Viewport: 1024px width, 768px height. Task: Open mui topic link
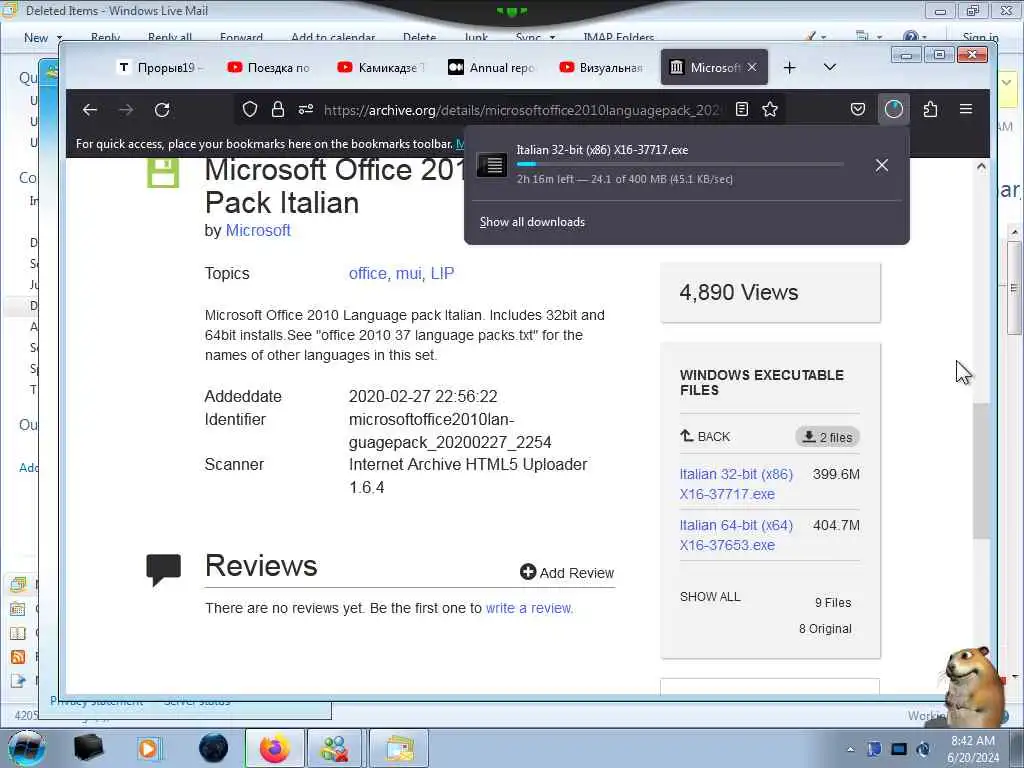click(409, 274)
